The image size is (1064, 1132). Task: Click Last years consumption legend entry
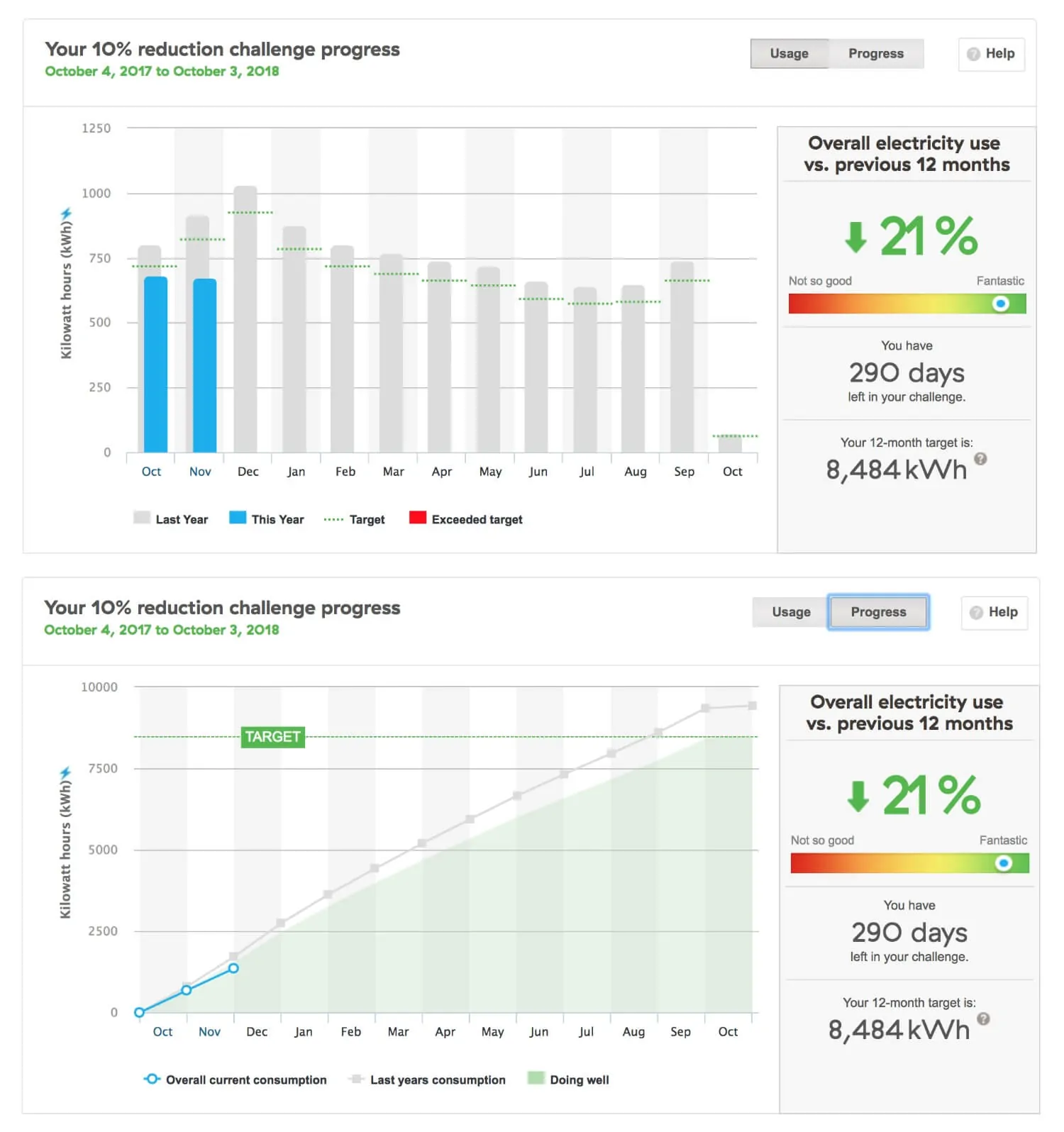click(x=428, y=1080)
